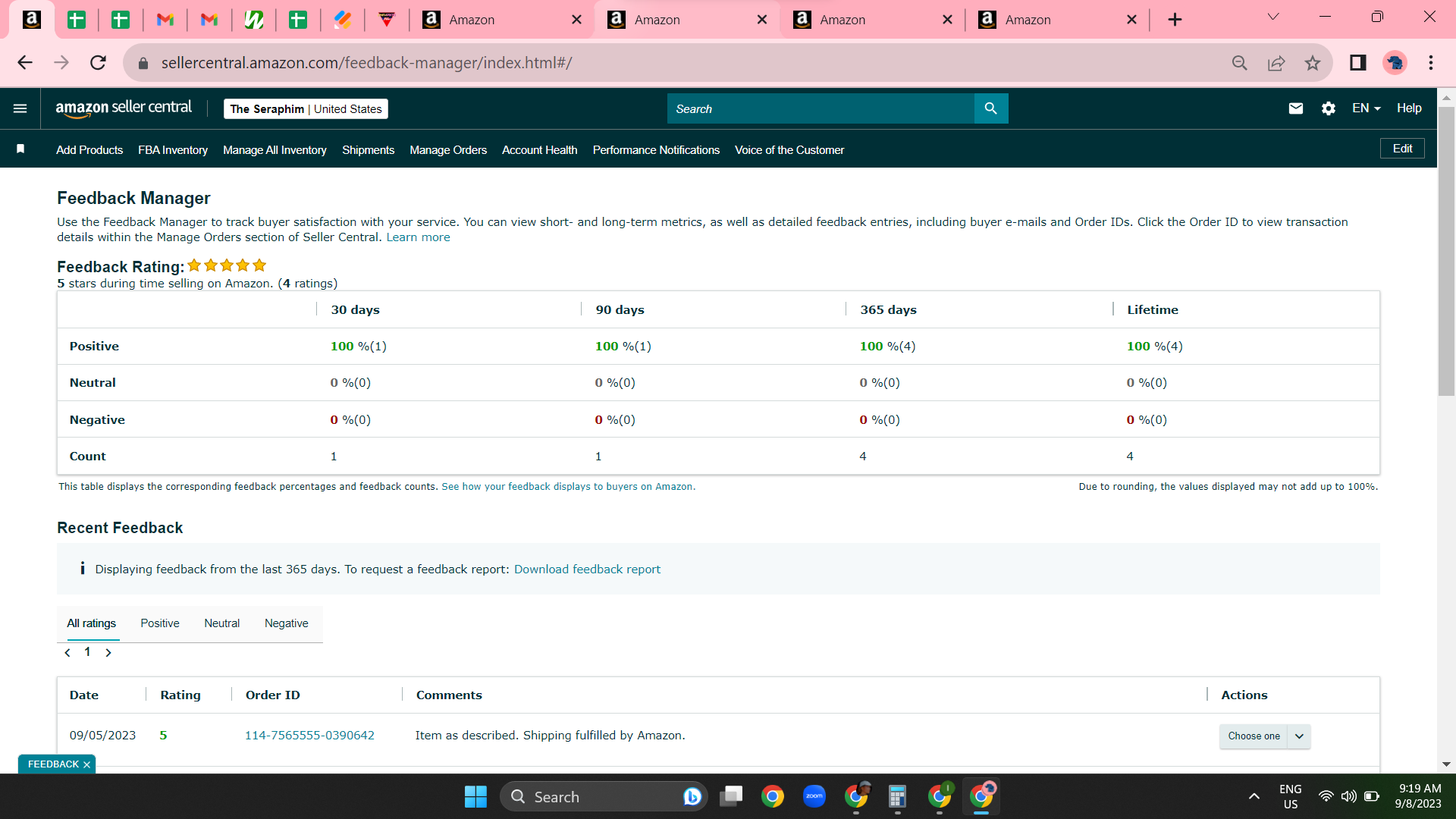The image size is (1456, 819).
Task: Click the Edit button in nav bar
Action: tap(1402, 149)
